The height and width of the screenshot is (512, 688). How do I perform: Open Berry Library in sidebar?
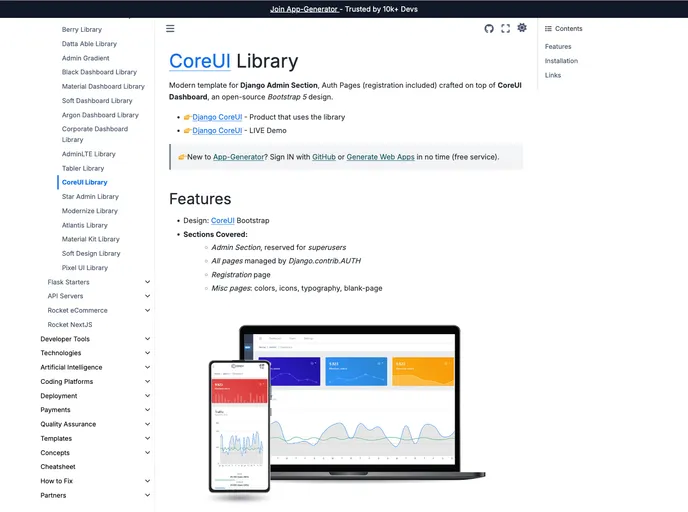pyautogui.click(x=82, y=29)
